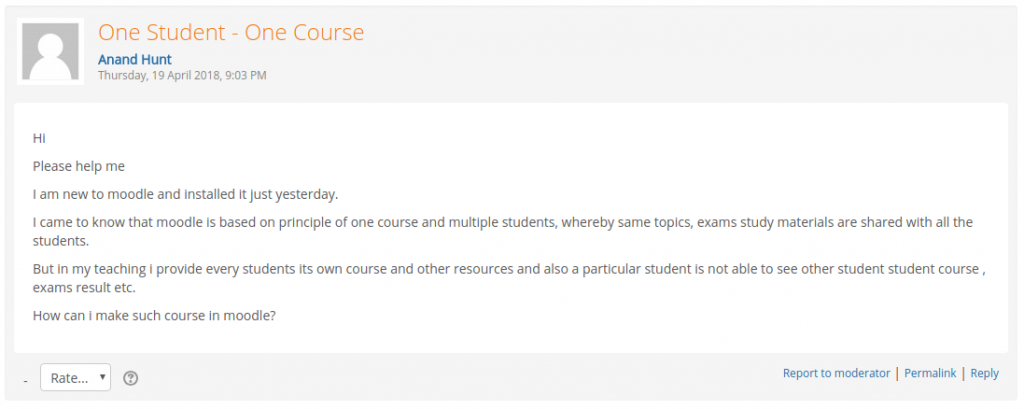
Task: Open the Rate... dropdown
Action: (x=75, y=378)
